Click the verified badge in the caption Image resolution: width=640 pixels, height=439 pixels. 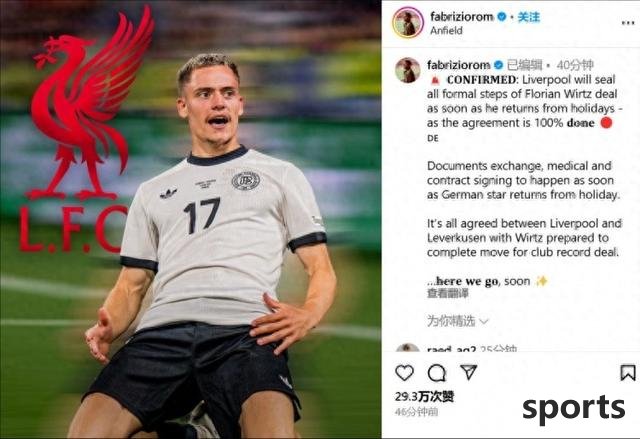pyautogui.click(x=498, y=65)
